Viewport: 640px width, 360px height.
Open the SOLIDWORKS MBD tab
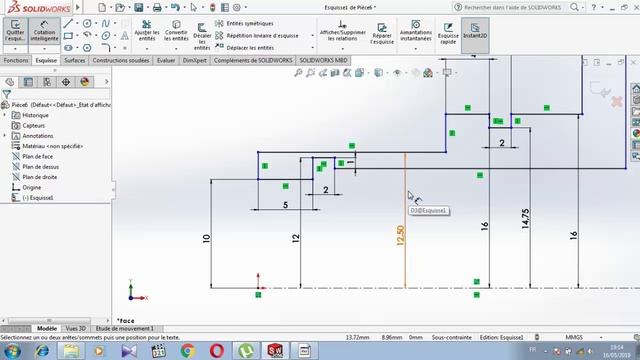tap(324, 60)
